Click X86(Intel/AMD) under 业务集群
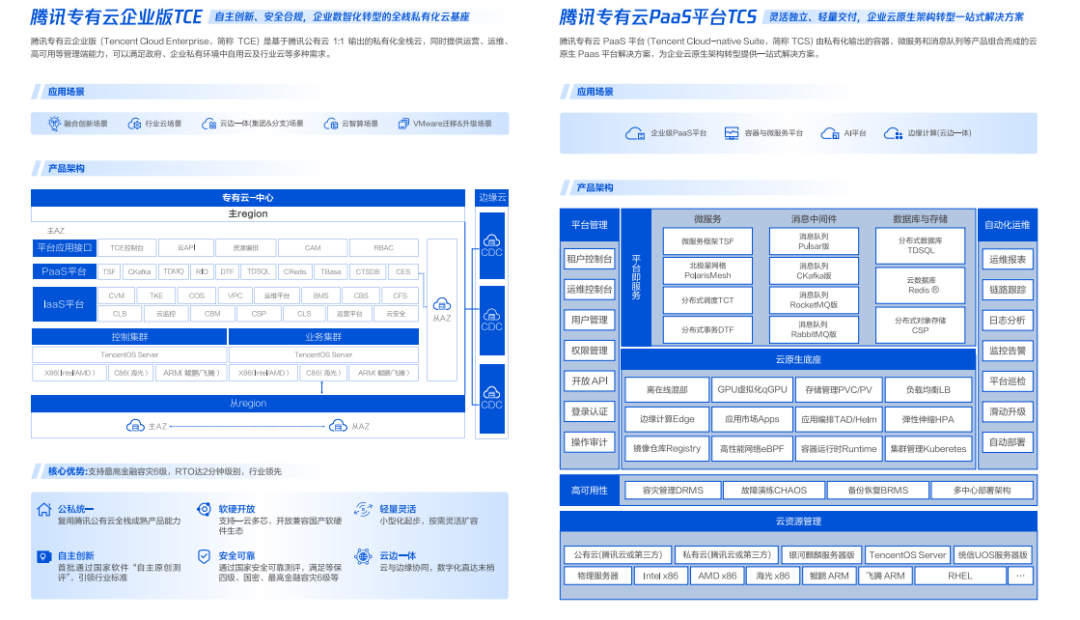The width and height of the screenshot is (1080, 620). point(263,373)
